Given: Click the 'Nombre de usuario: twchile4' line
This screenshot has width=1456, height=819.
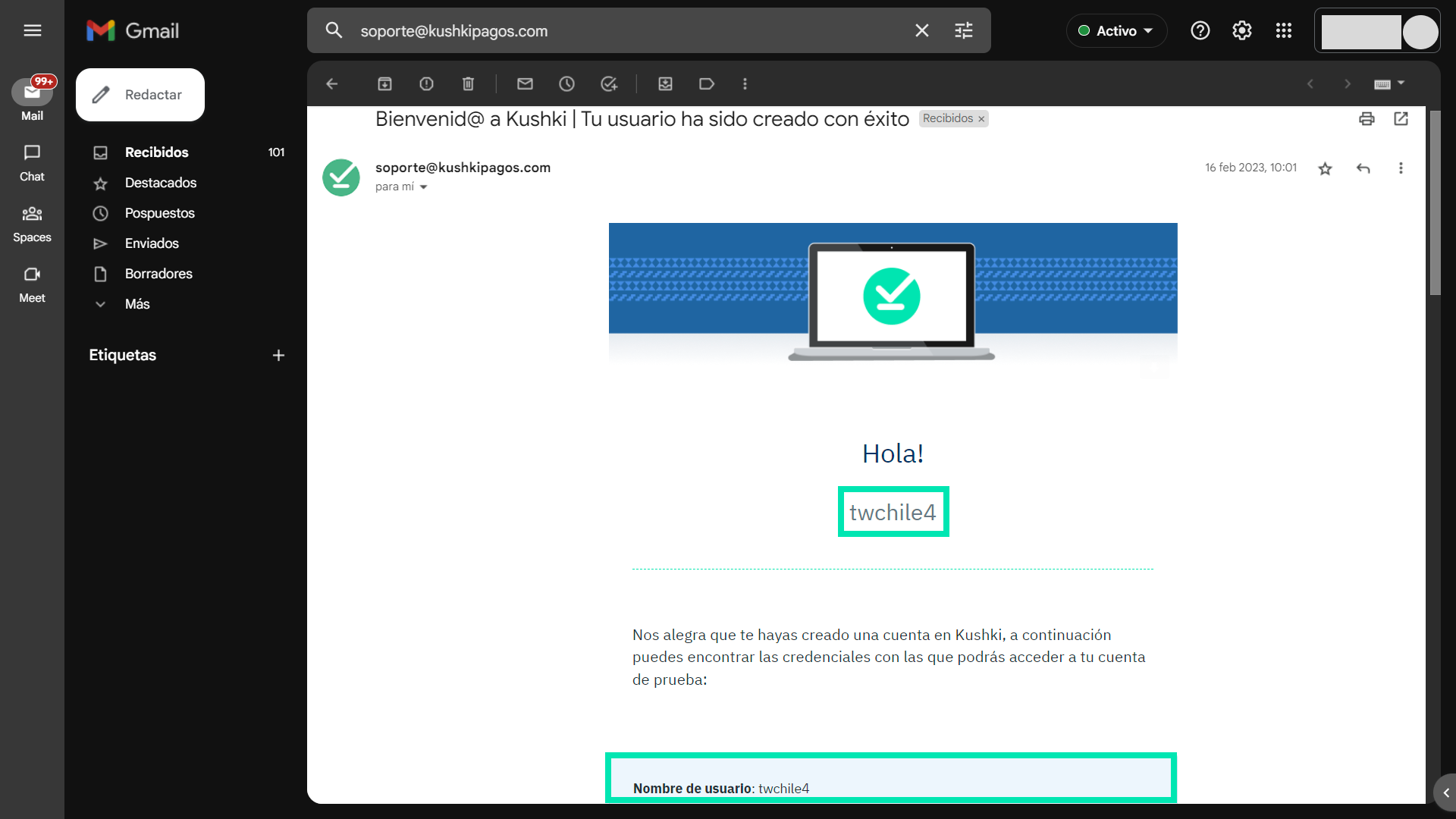Looking at the screenshot, I should pos(720,789).
